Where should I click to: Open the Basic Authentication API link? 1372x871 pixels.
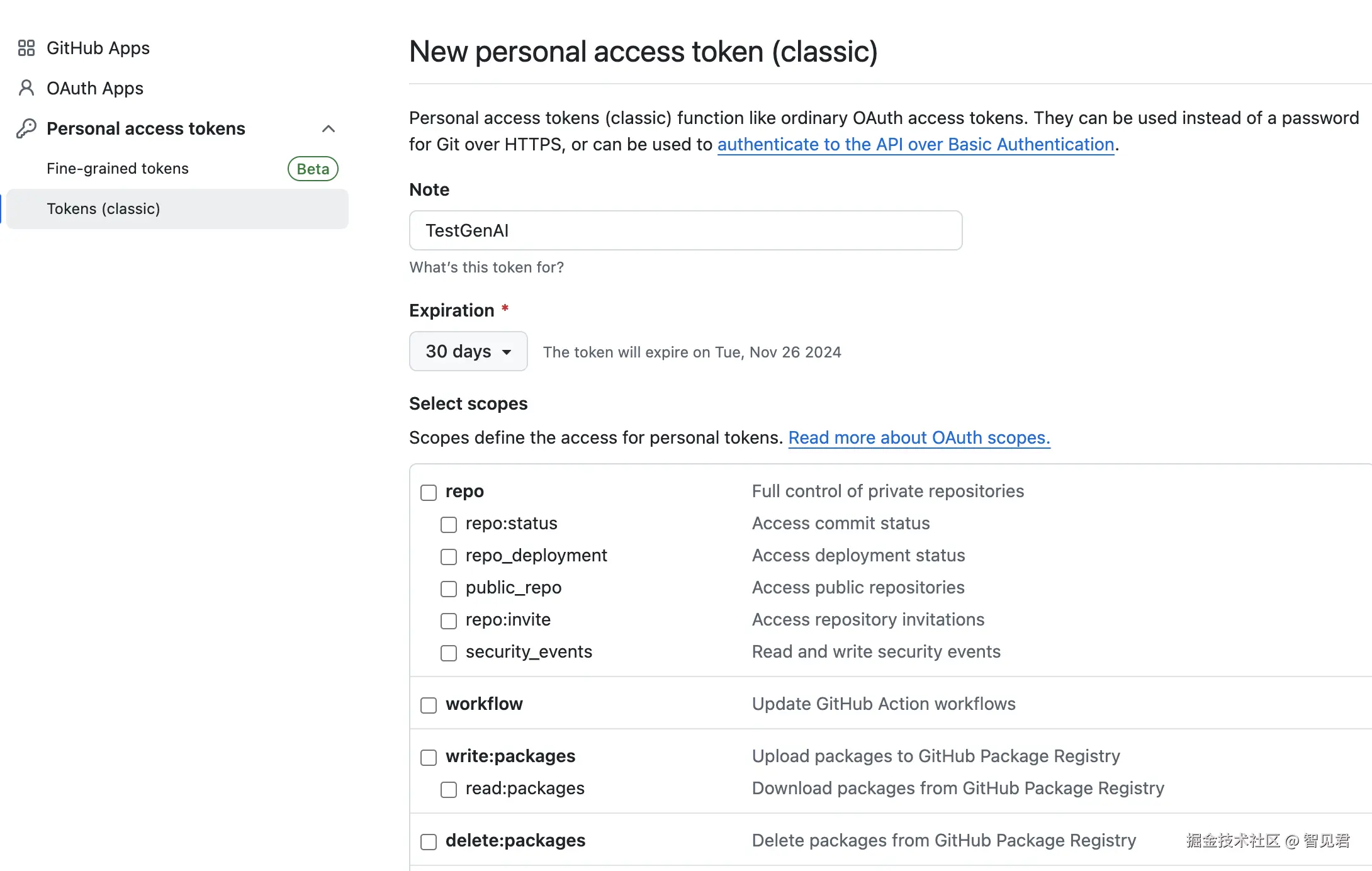click(x=916, y=144)
